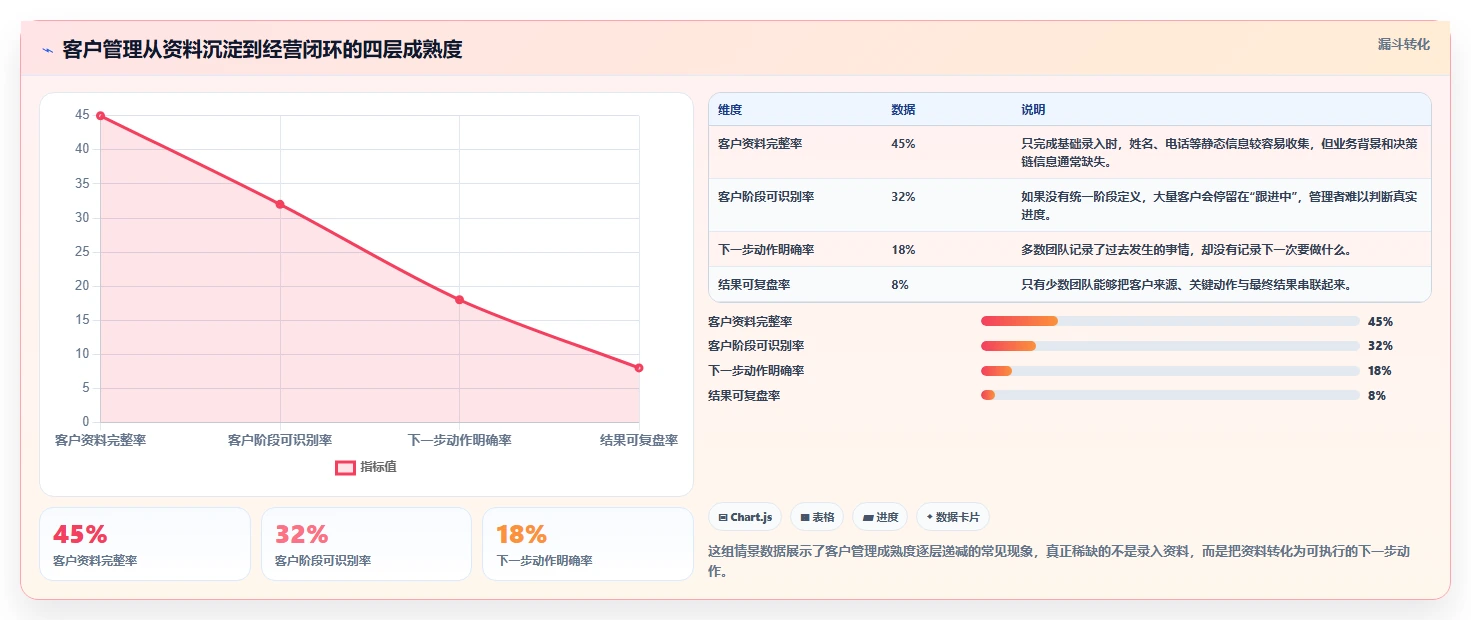Image resolution: width=1471 pixels, height=620 pixels.
Task: Select the Chart.js tag pill
Action: tap(745, 517)
